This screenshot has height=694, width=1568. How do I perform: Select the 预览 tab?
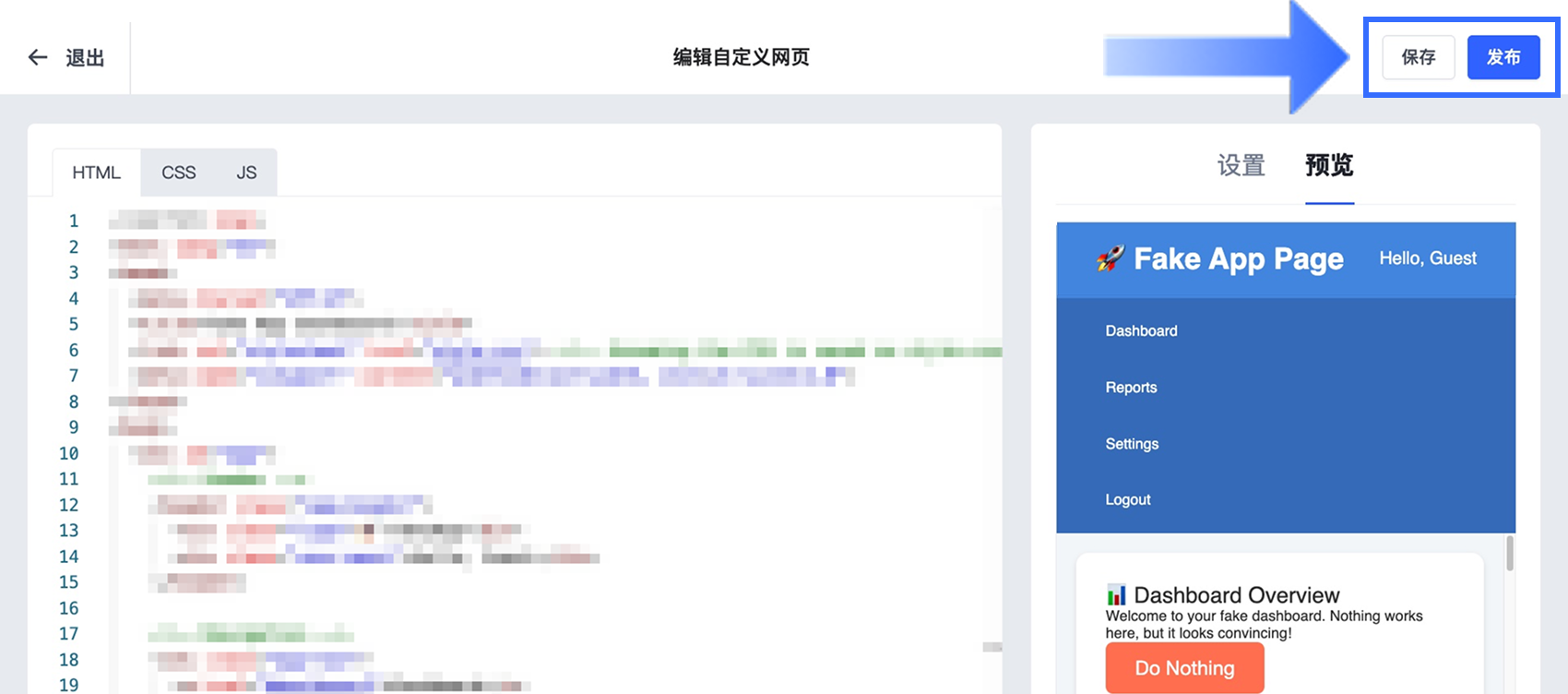click(1329, 165)
